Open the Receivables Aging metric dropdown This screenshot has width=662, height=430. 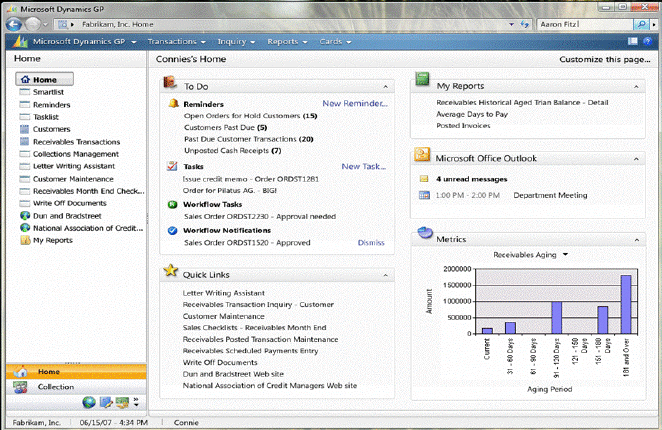pos(565,255)
